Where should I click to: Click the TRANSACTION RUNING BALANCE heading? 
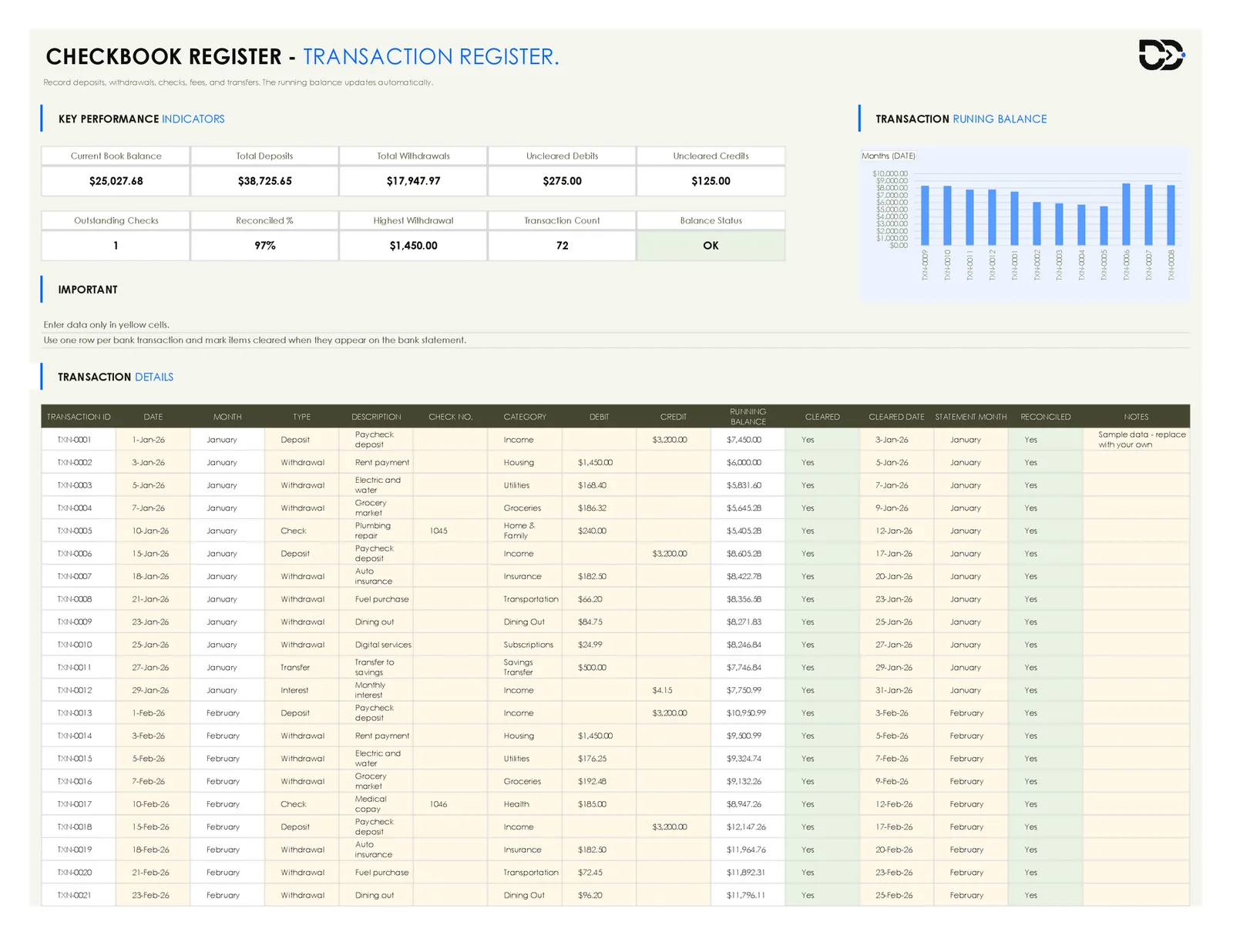tap(961, 119)
